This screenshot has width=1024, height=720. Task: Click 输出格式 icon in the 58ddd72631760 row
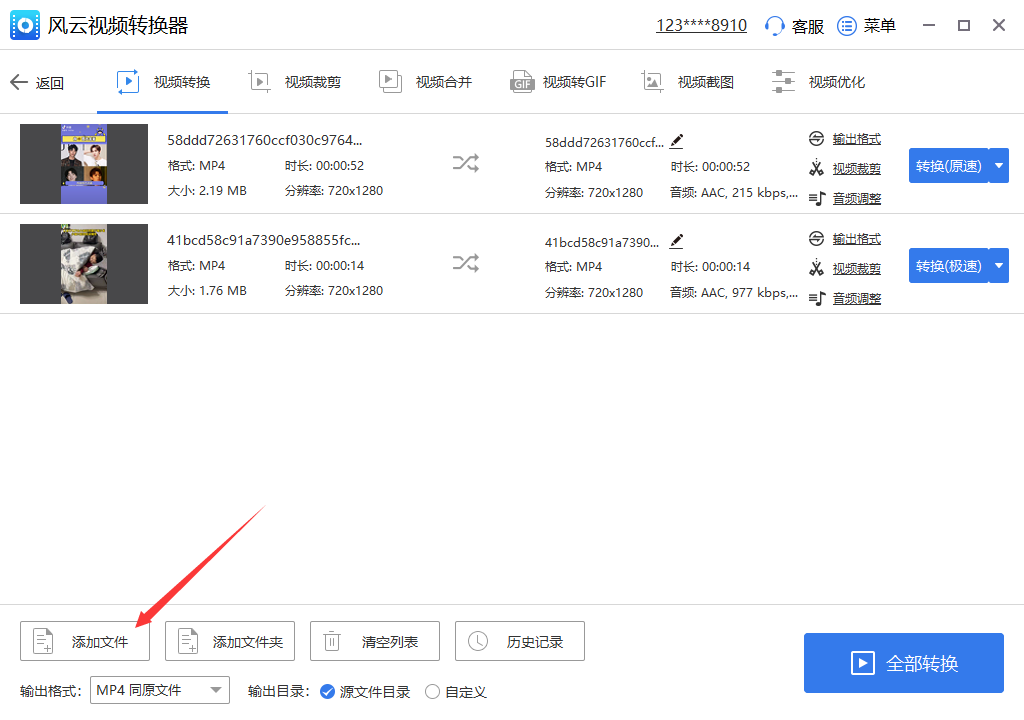[x=816, y=139]
